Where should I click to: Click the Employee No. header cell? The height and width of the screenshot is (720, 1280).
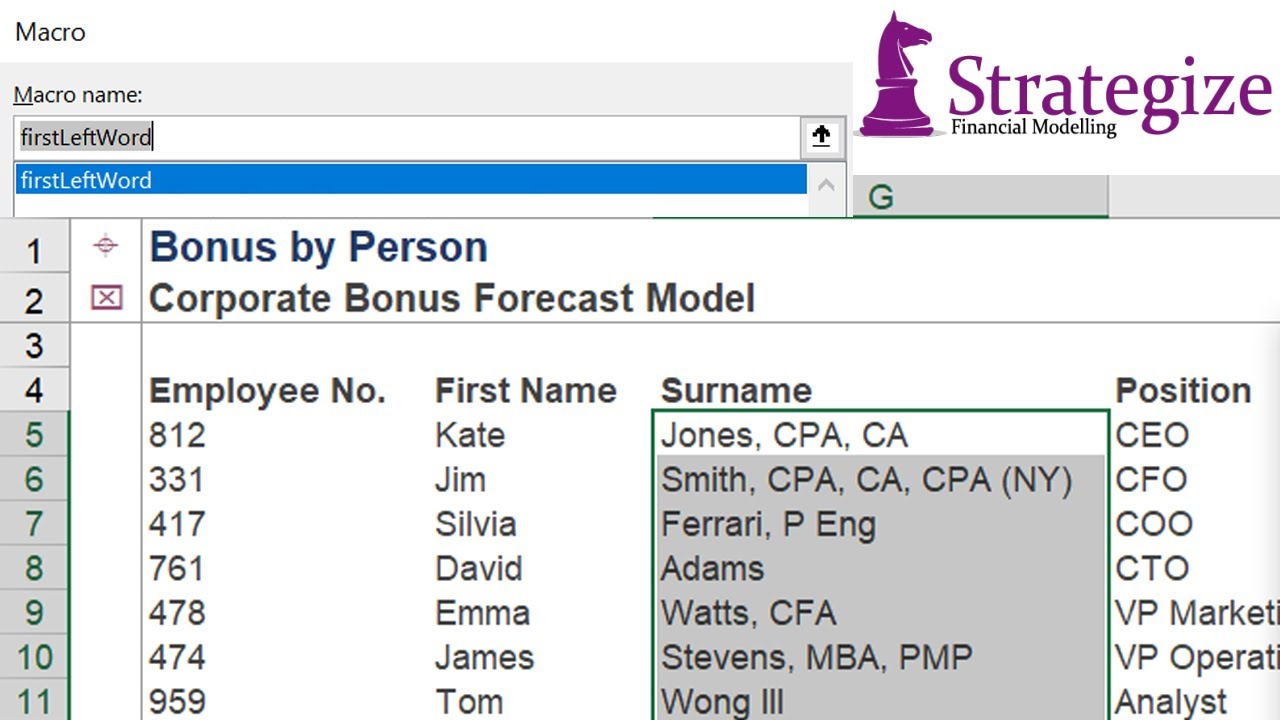pyautogui.click(x=267, y=391)
